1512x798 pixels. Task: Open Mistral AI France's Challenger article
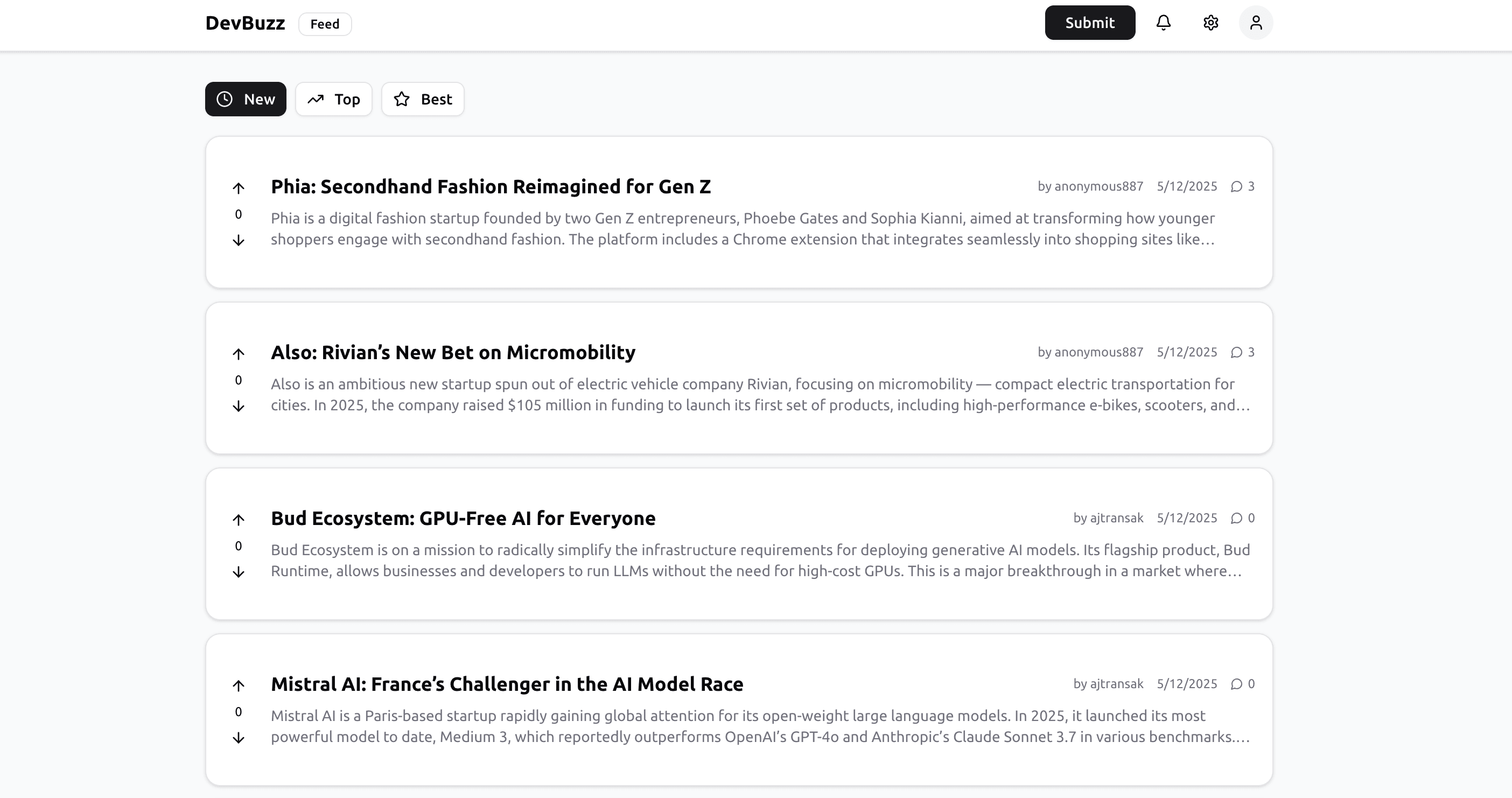507,684
